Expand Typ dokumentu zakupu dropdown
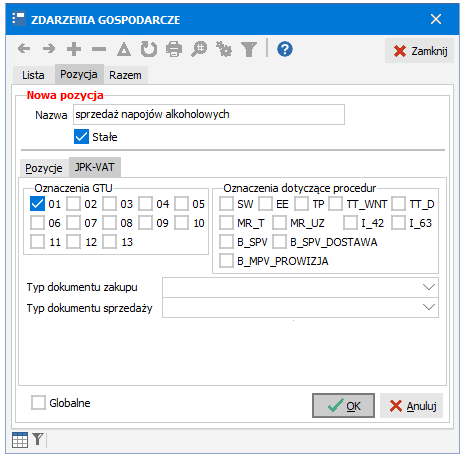The width and height of the screenshot is (465, 459). (300, 287)
